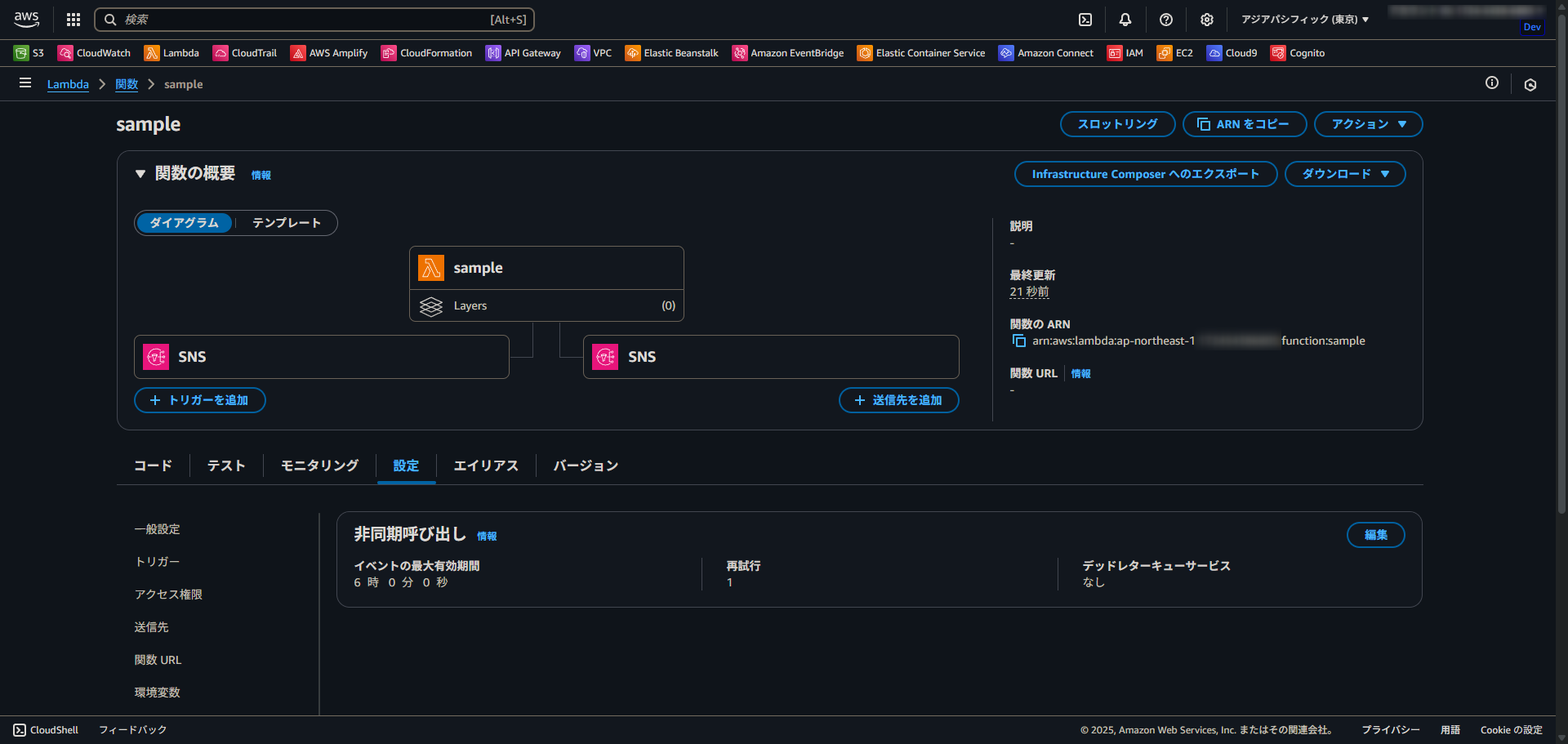Open the エイリアス tab
1568x744 pixels.
point(486,466)
